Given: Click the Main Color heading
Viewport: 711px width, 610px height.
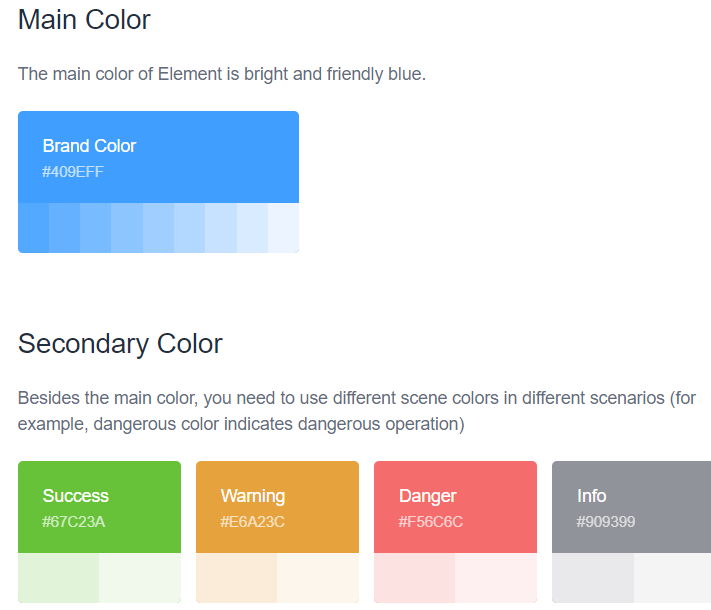Looking at the screenshot, I should pos(84,19).
